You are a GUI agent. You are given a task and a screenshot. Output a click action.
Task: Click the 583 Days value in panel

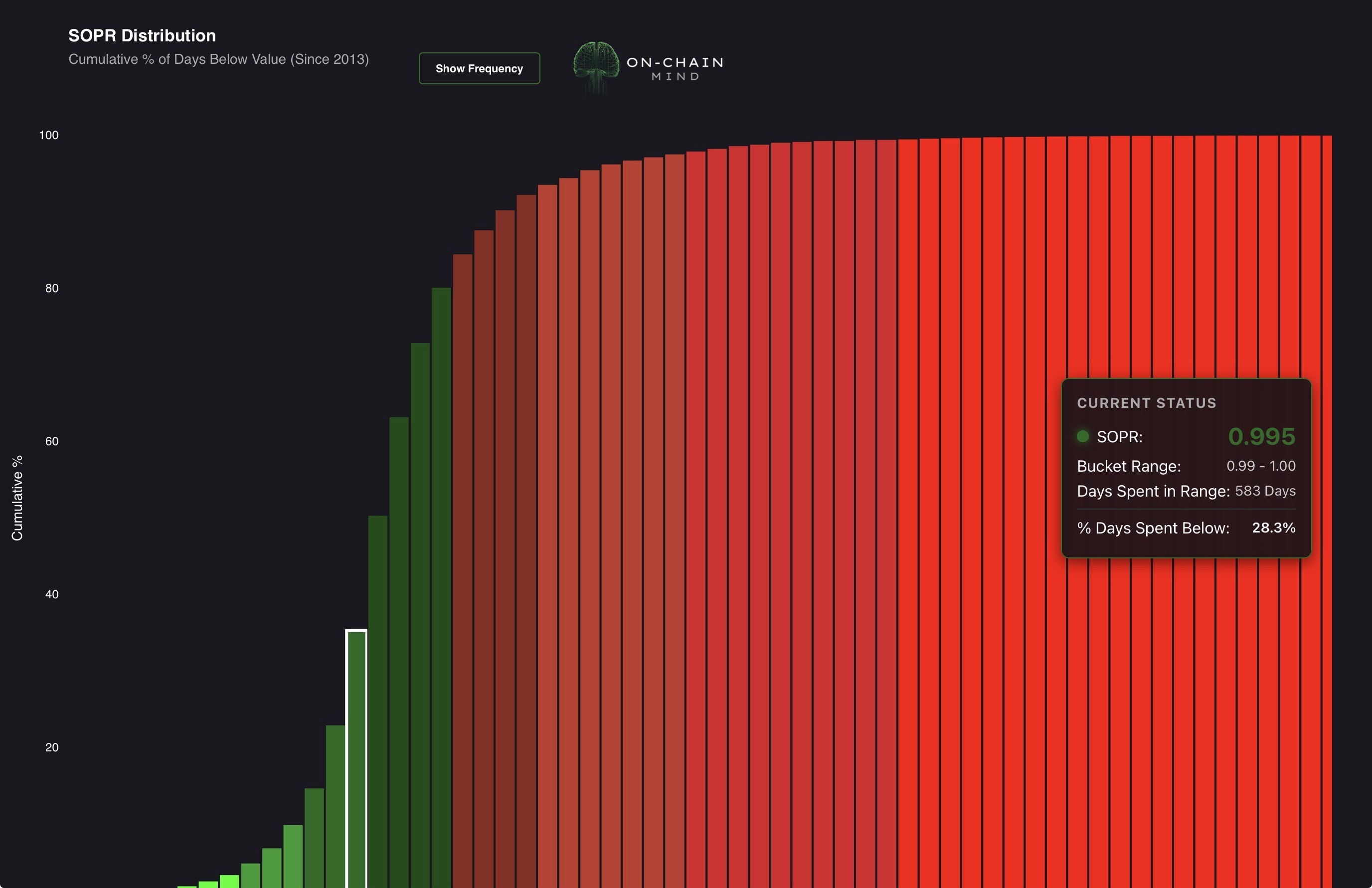[1265, 491]
